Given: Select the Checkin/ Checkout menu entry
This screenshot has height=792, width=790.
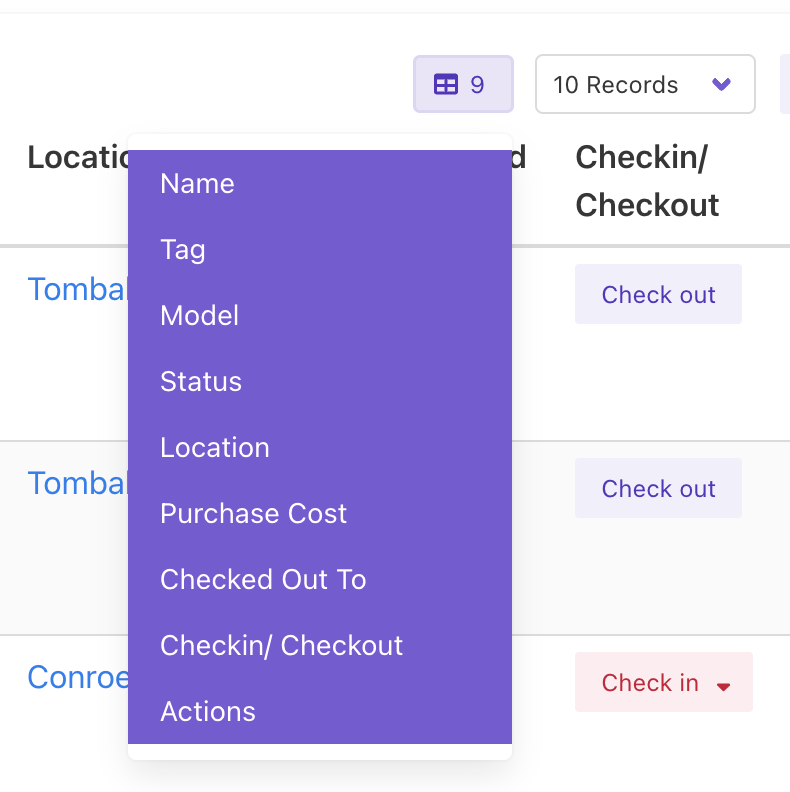Looking at the screenshot, I should [x=281, y=646].
